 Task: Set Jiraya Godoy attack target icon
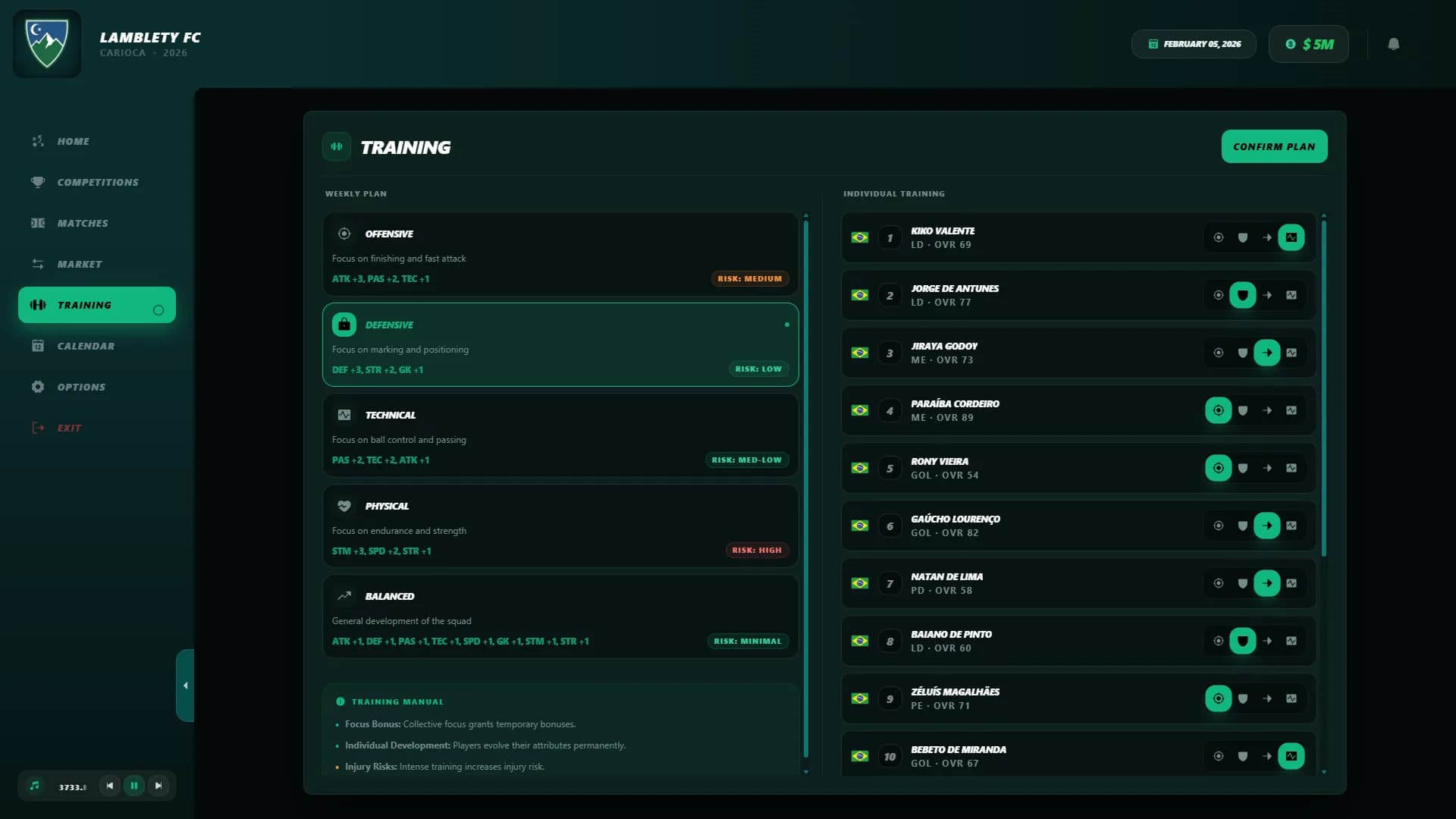pos(1219,353)
